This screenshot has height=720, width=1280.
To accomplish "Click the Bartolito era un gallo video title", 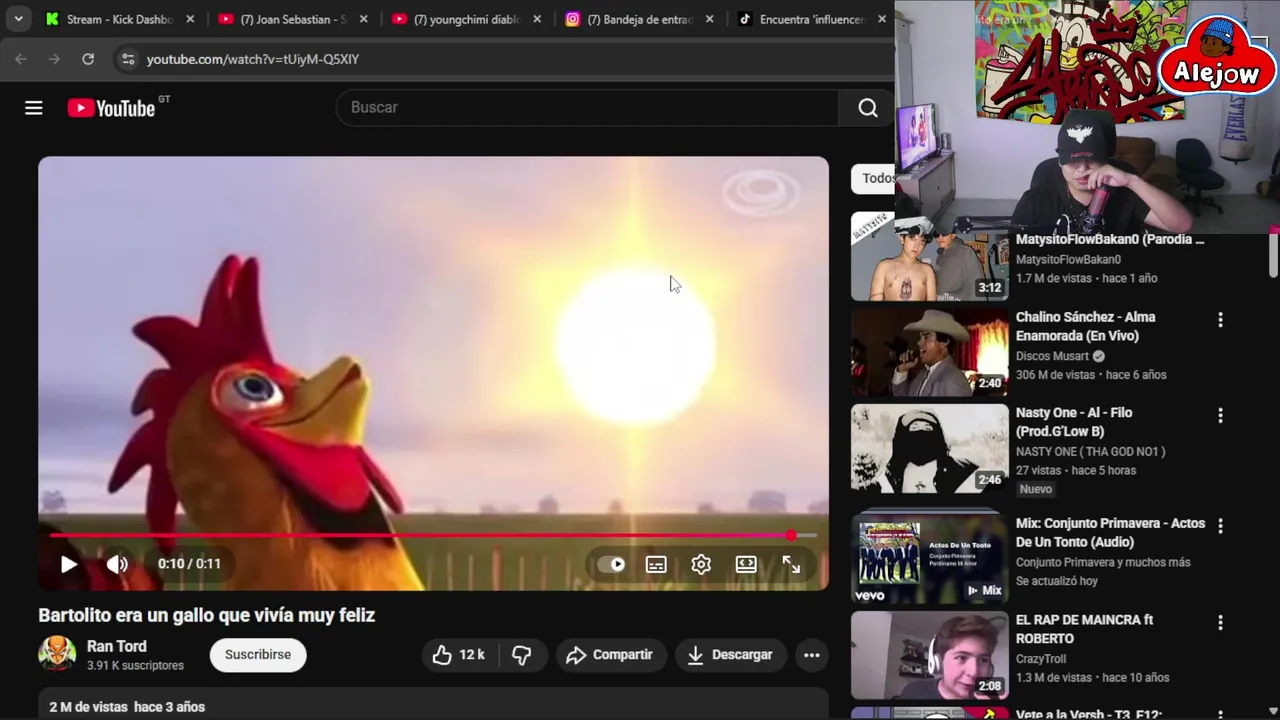I will pyautogui.click(x=207, y=615).
